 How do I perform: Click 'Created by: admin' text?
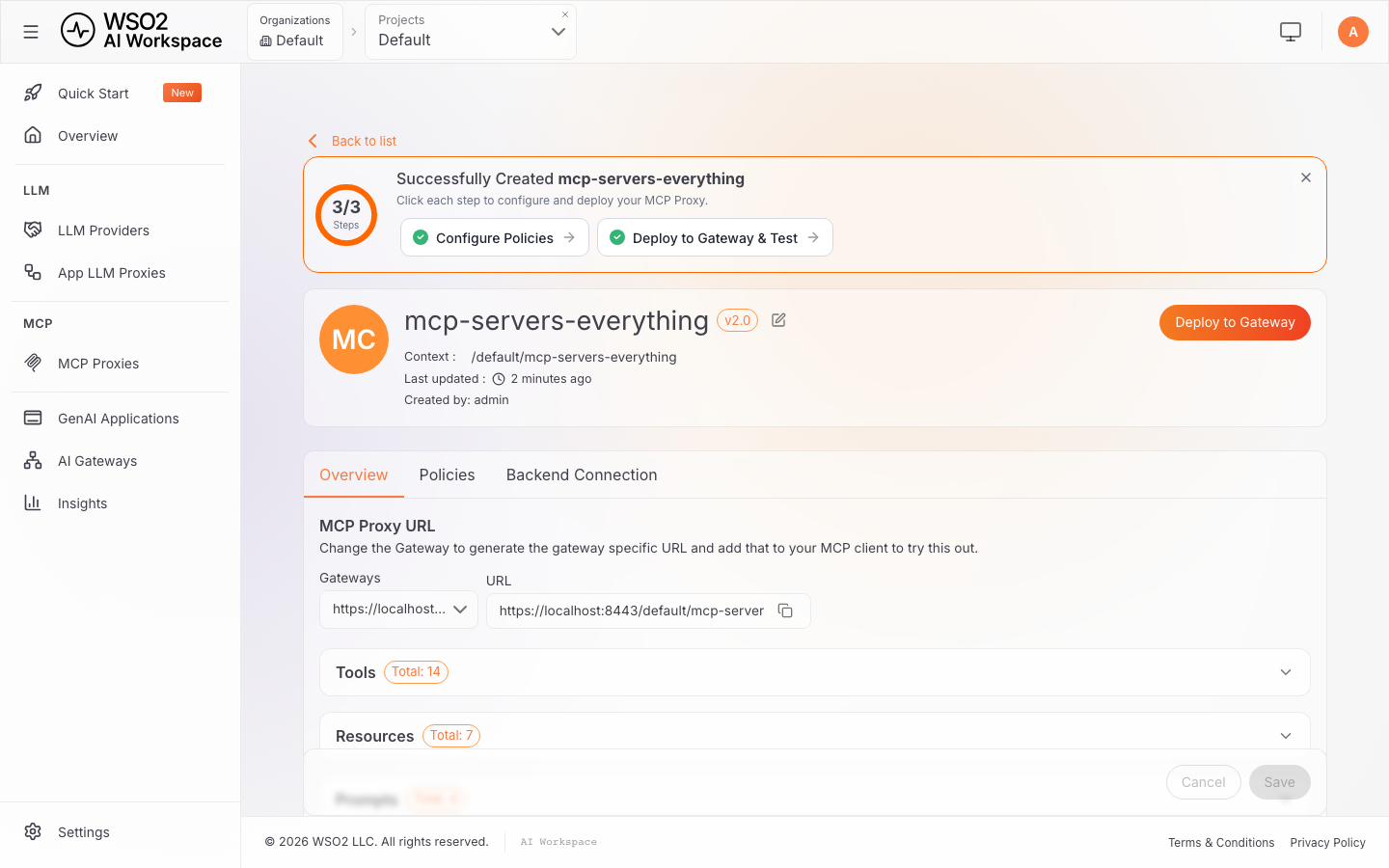(x=456, y=400)
